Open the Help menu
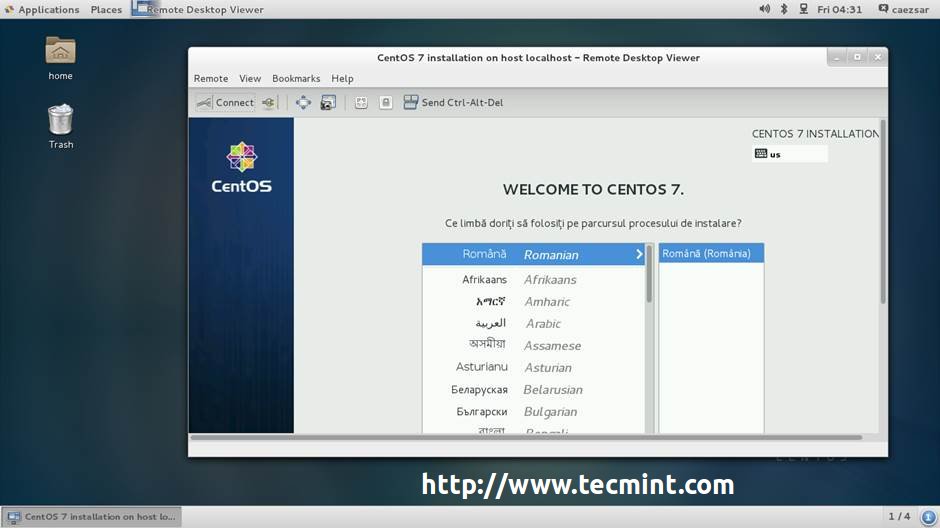940x528 pixels. pyautogui.click(x=342, y=79)
